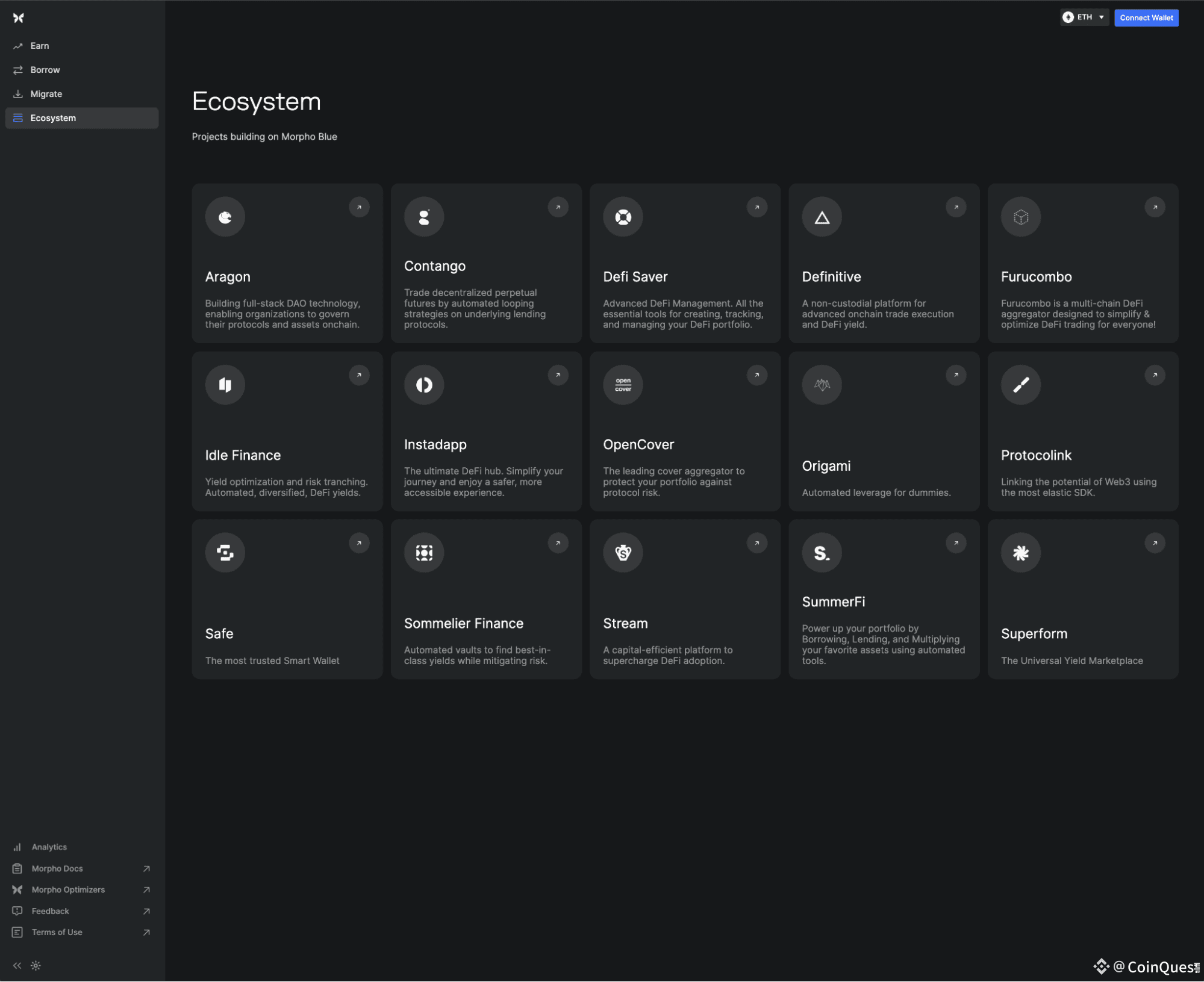Screen dimensions: 1204x982
Task: Open the ETH network dropdown
Action: point(1084,17)
